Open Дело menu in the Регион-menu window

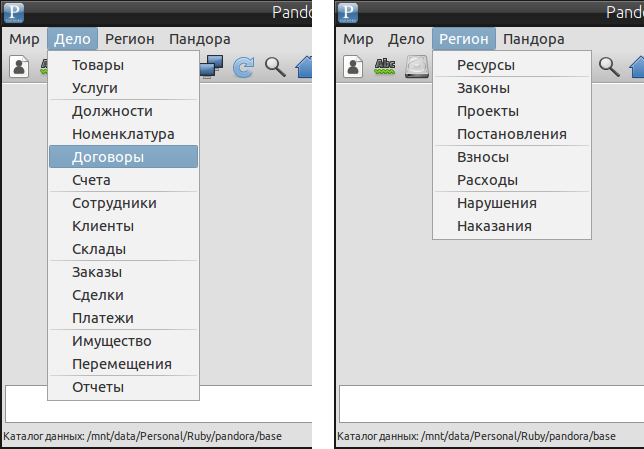tap(406, 39)
